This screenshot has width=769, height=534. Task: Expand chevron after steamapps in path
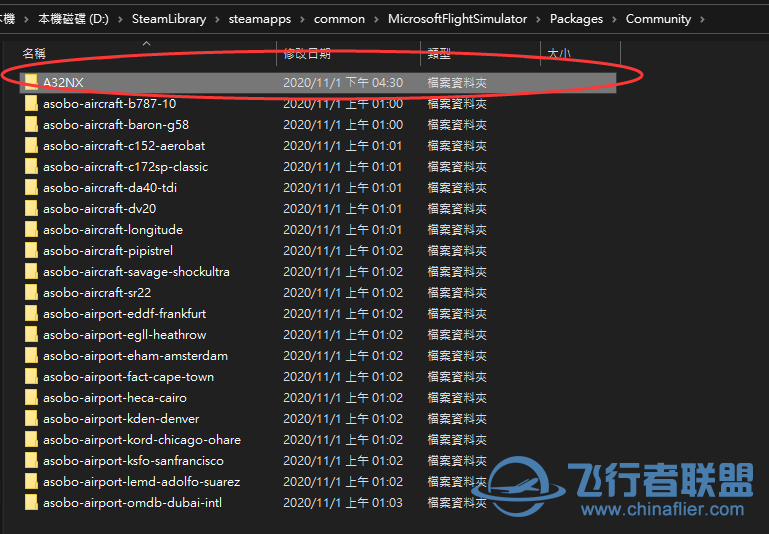(x=303, y=19)
